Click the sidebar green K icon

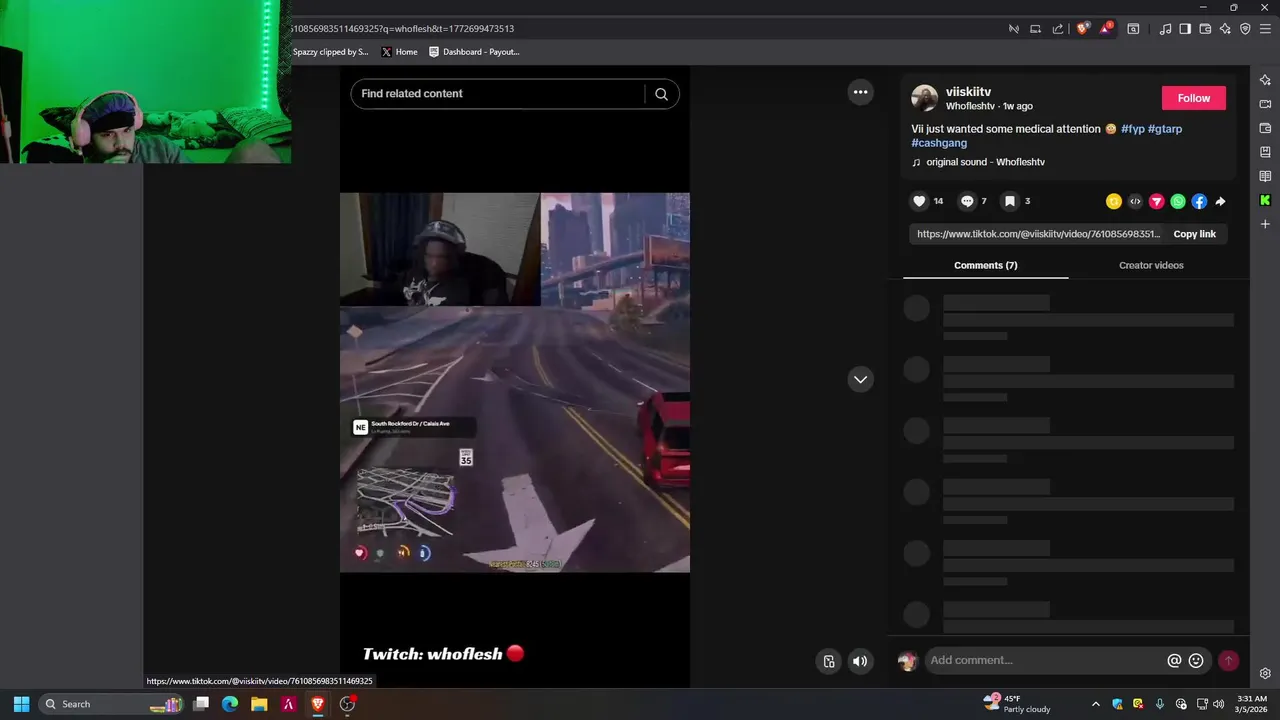coord(1265,200)
